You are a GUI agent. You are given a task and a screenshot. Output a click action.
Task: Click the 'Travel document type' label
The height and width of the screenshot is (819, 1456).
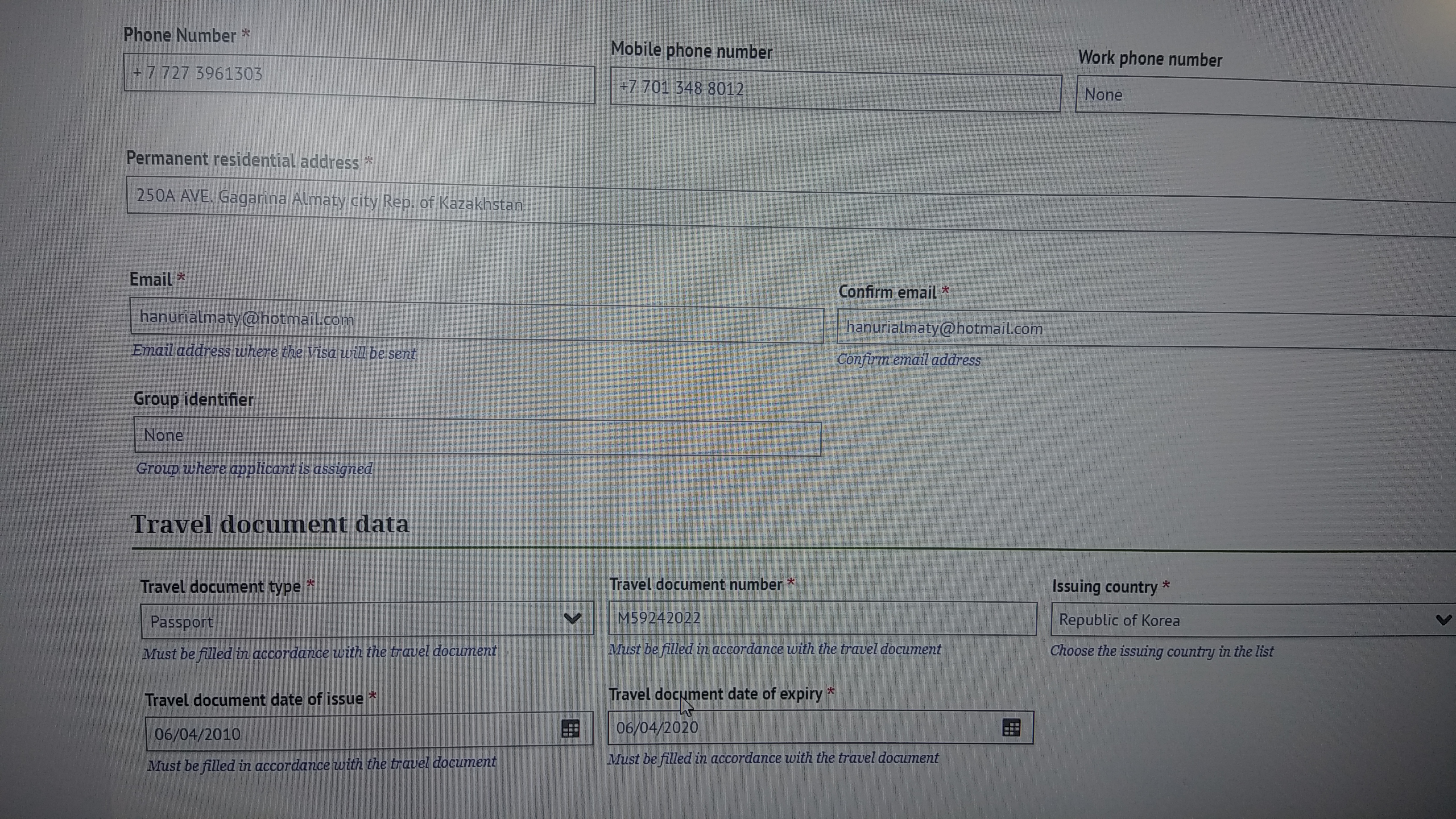pyautogui.click(x=220, y=587)
